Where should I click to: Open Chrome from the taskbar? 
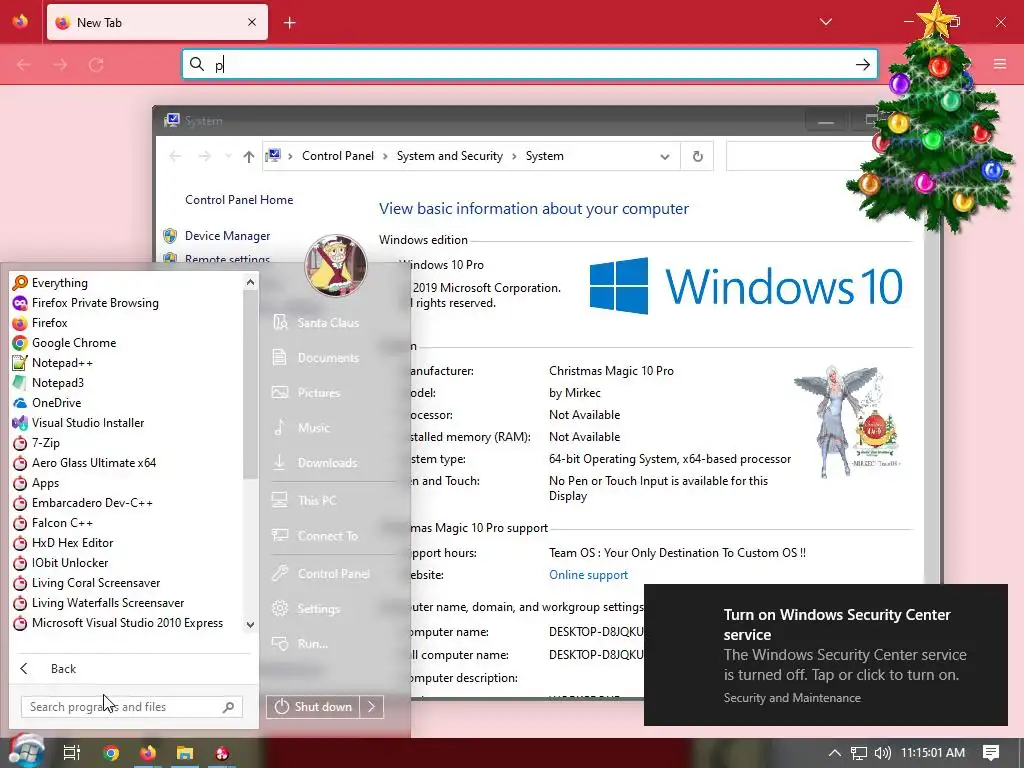tap(111, 753)
